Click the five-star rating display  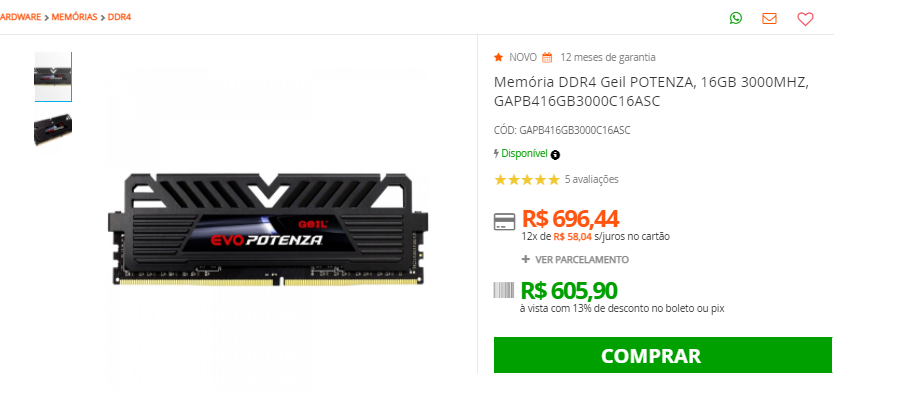(526, 180)
